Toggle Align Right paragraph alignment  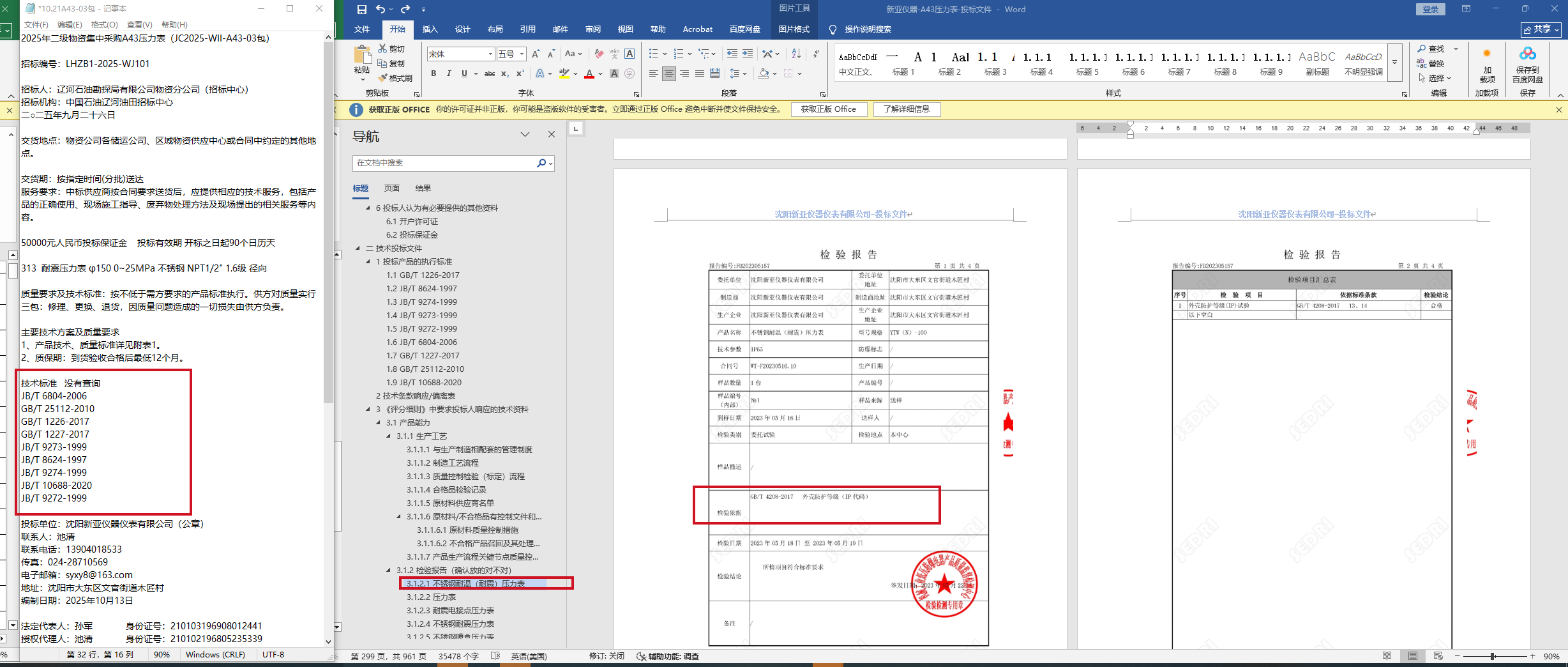pos(684,73)
